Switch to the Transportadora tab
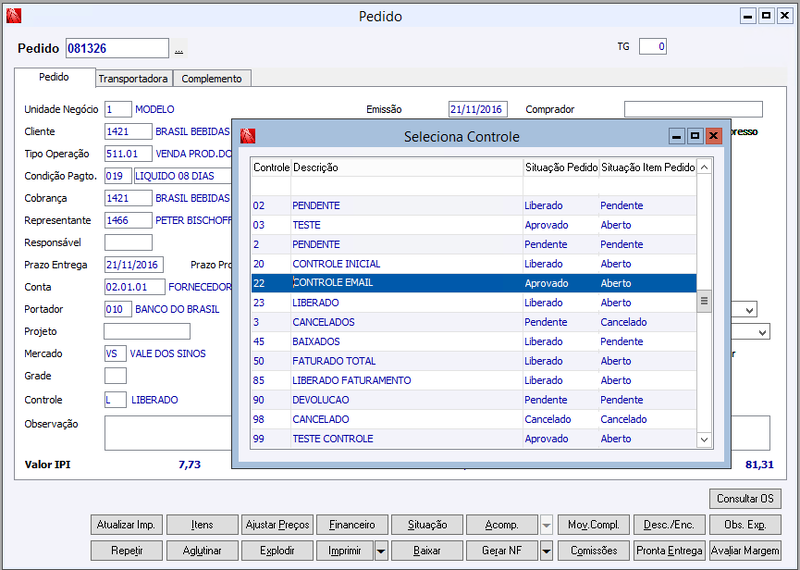Viewport: 800px width, 570px height. 133,79
